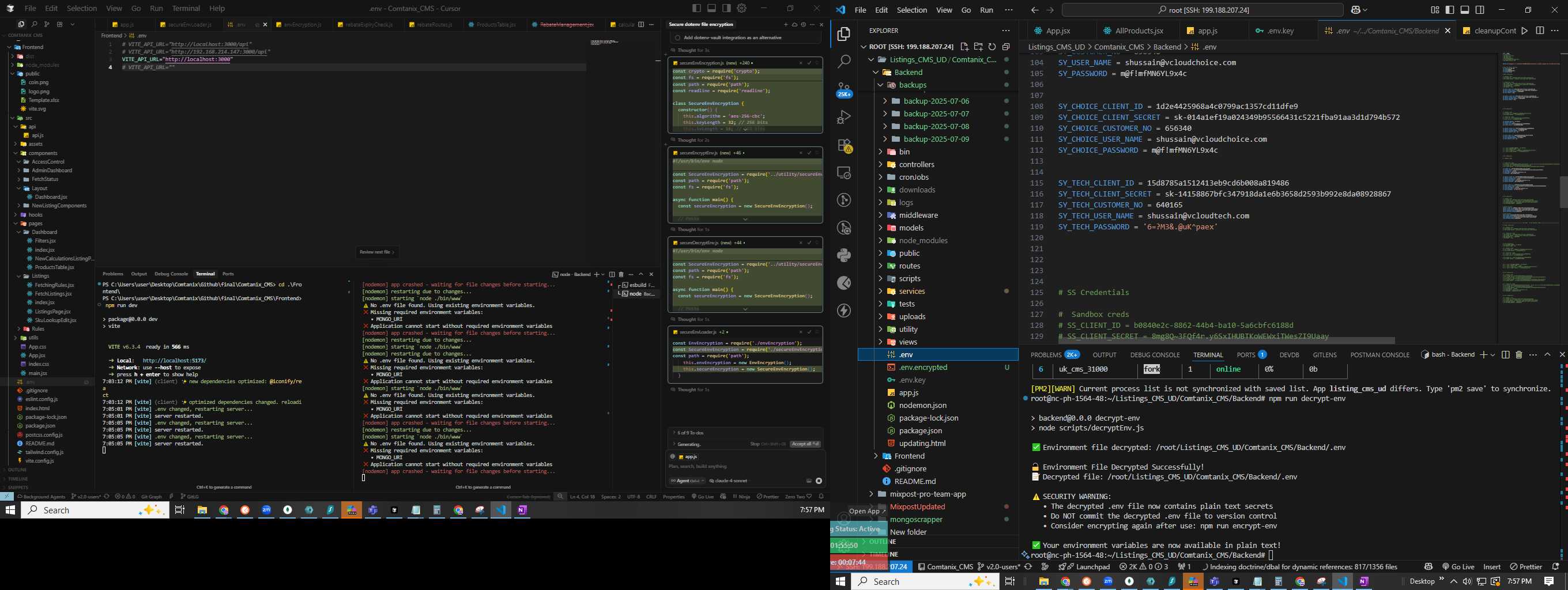Open http://localhost:5173/ link in Cursor terminal
1568x590 pixels.
click(x=174, y=361)
